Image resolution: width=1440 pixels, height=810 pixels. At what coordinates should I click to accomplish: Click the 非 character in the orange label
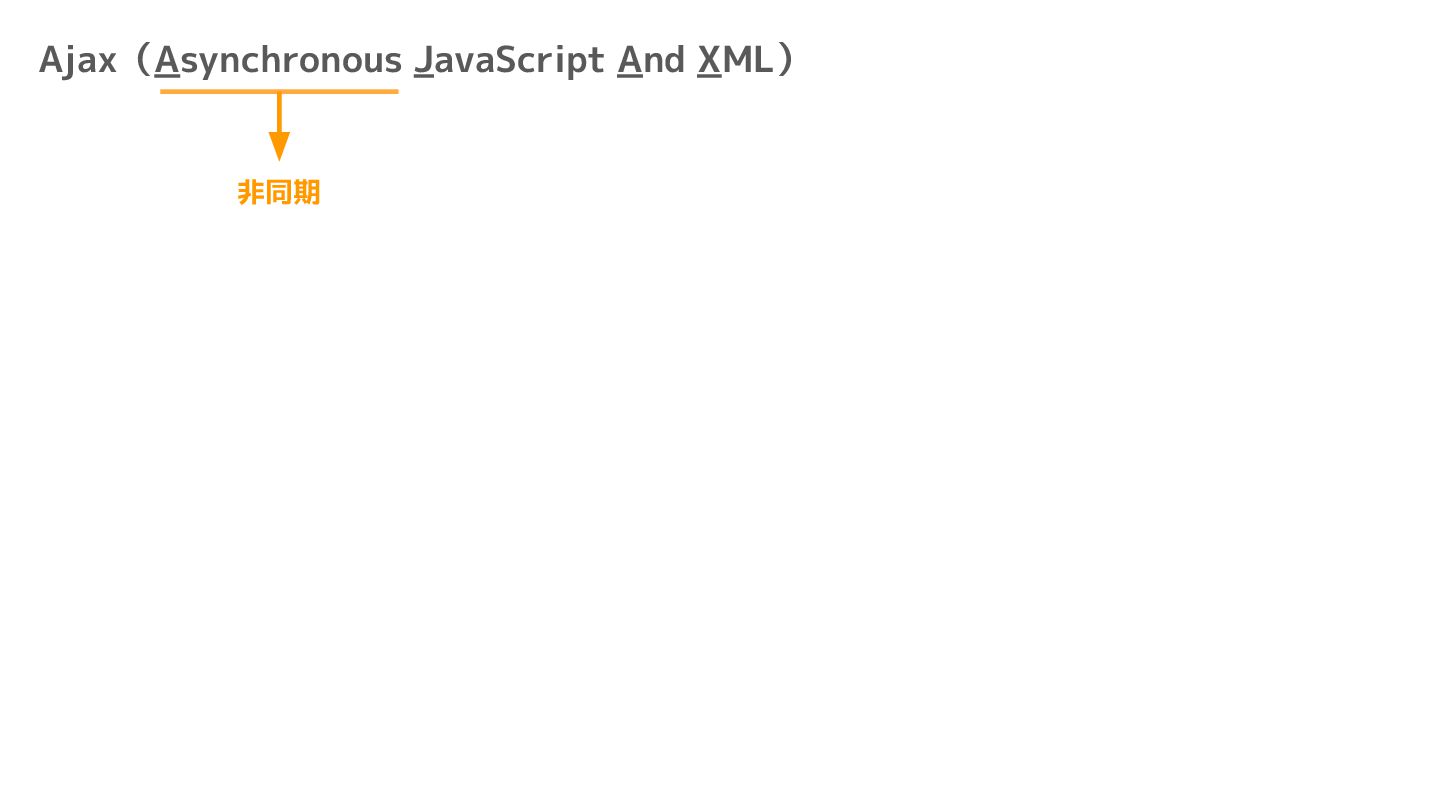pos(251,192)
